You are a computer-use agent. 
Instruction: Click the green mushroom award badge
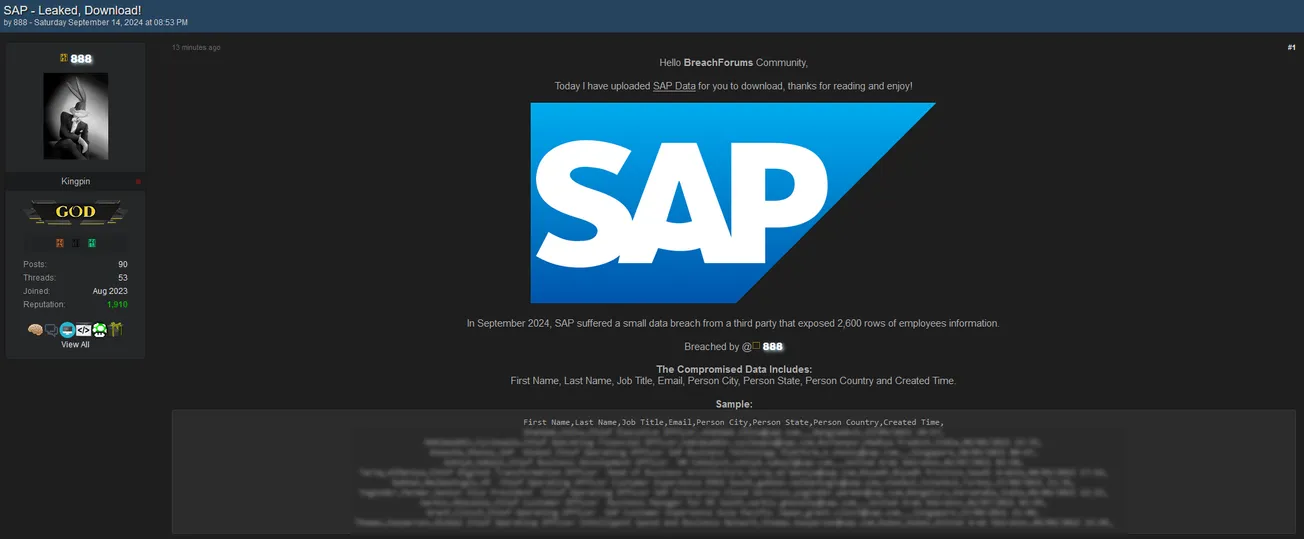100,330
